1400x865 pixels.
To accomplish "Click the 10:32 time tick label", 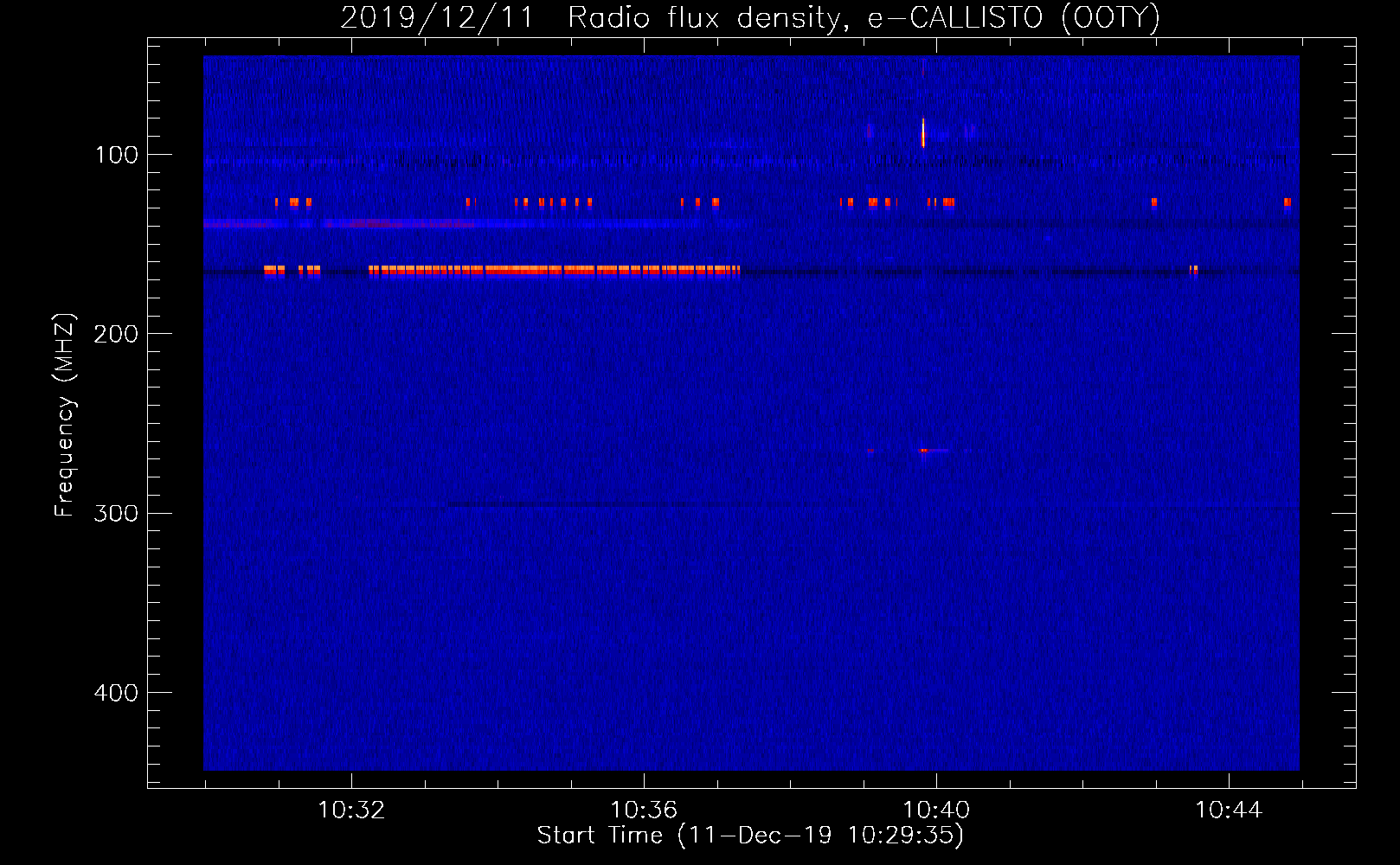I will click(x=351, y=811).
